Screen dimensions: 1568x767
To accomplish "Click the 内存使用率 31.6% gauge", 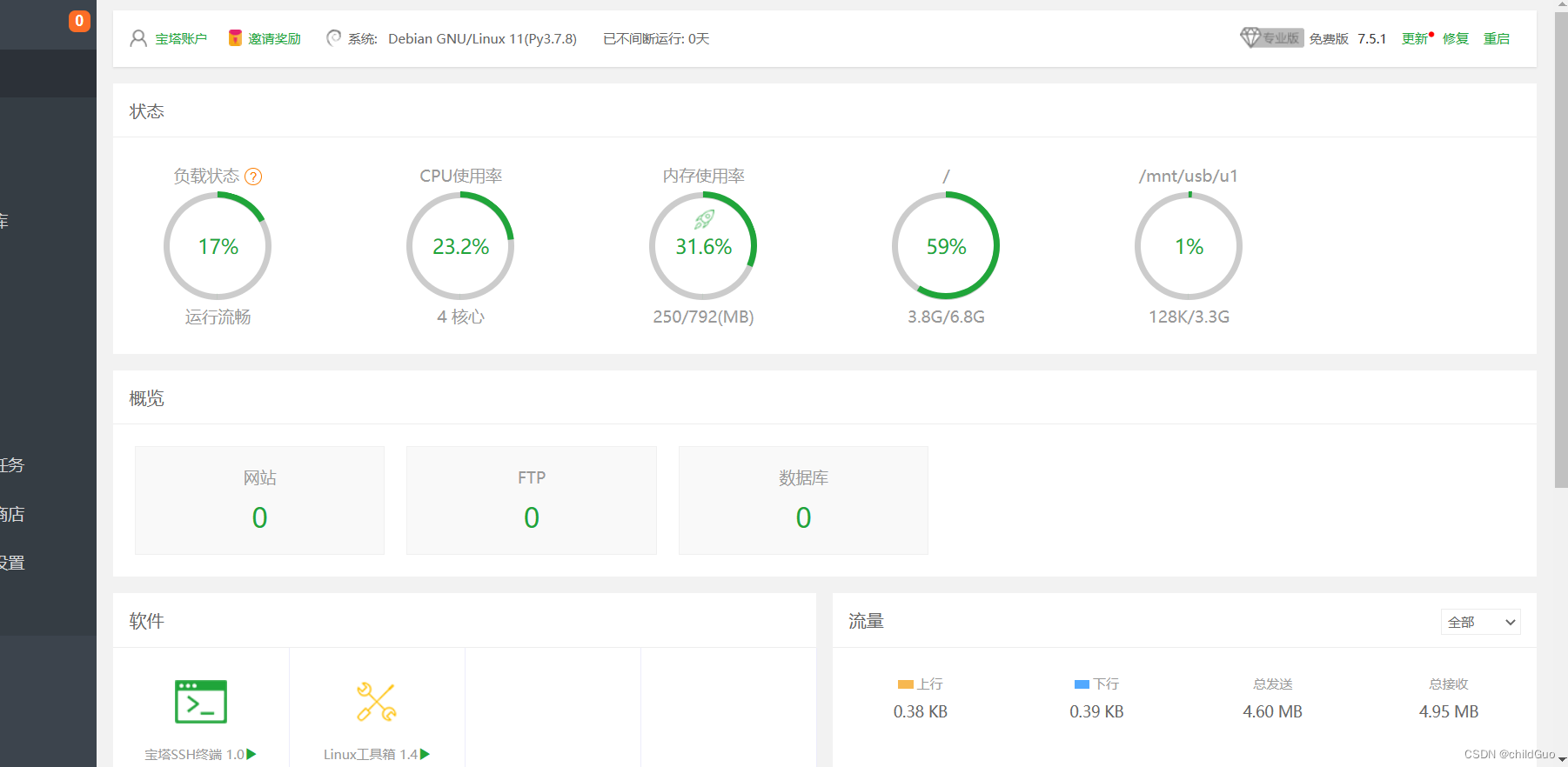I will tap(703, 246).
